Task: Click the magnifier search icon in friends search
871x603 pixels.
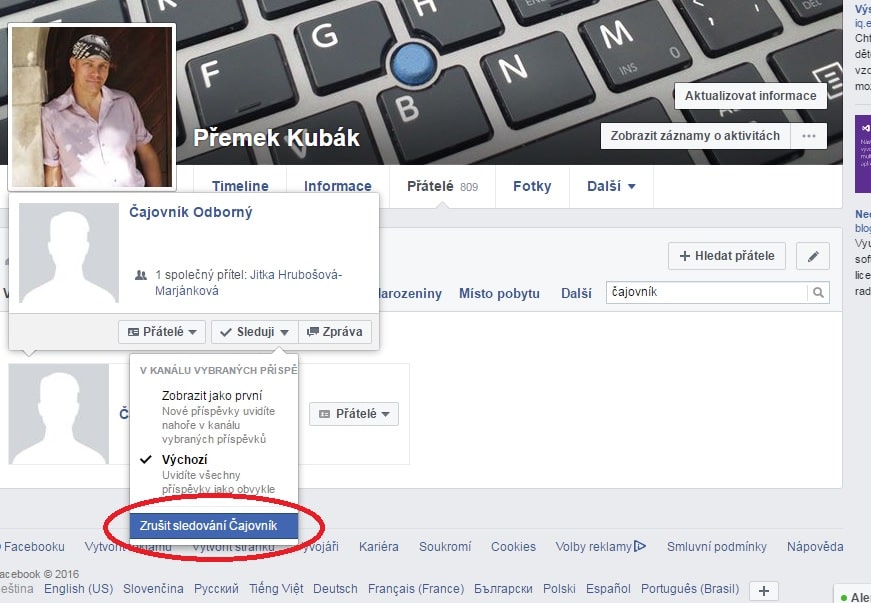Action: point(818,293)
